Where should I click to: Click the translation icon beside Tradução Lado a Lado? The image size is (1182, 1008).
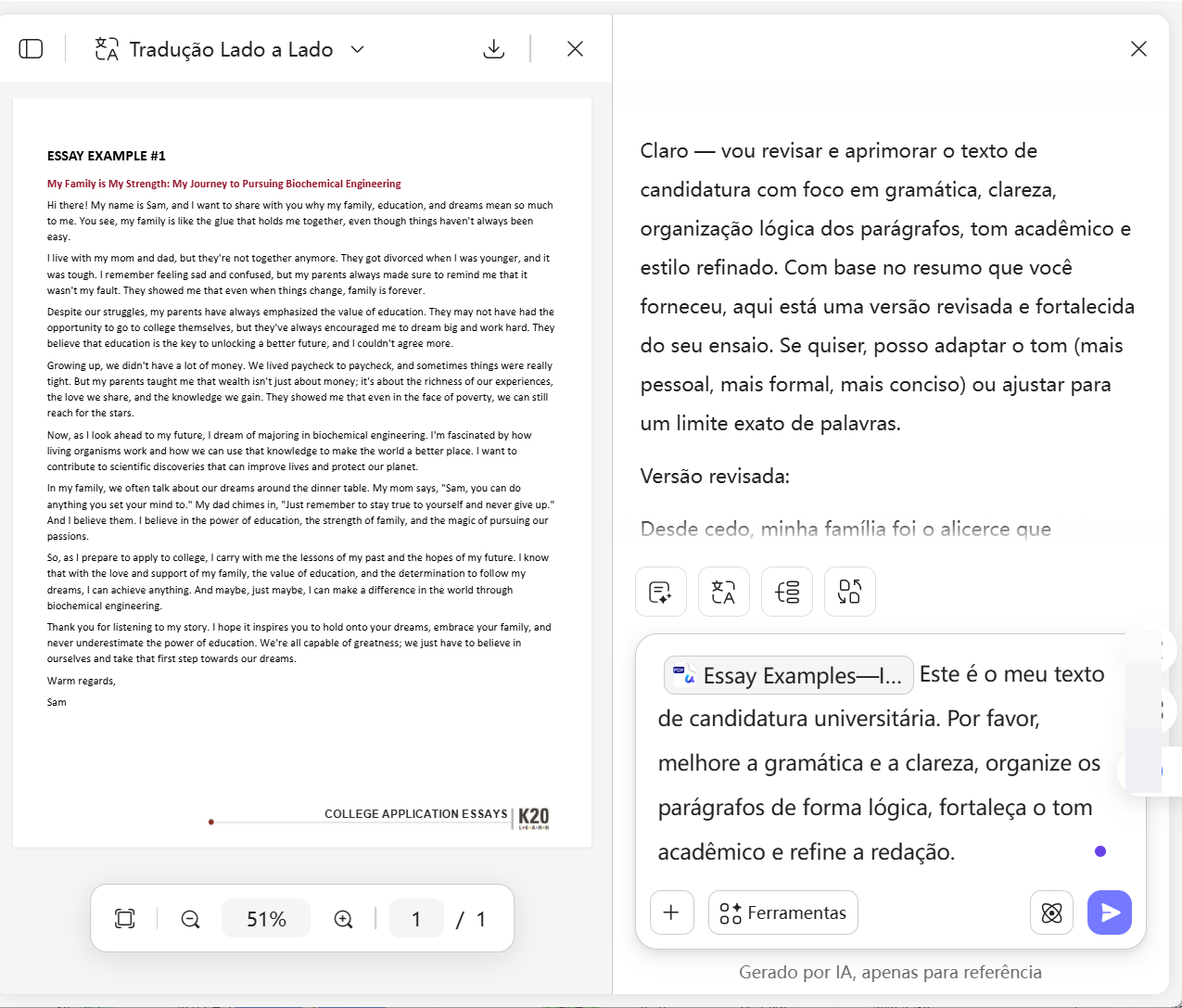tap(107, 49)
